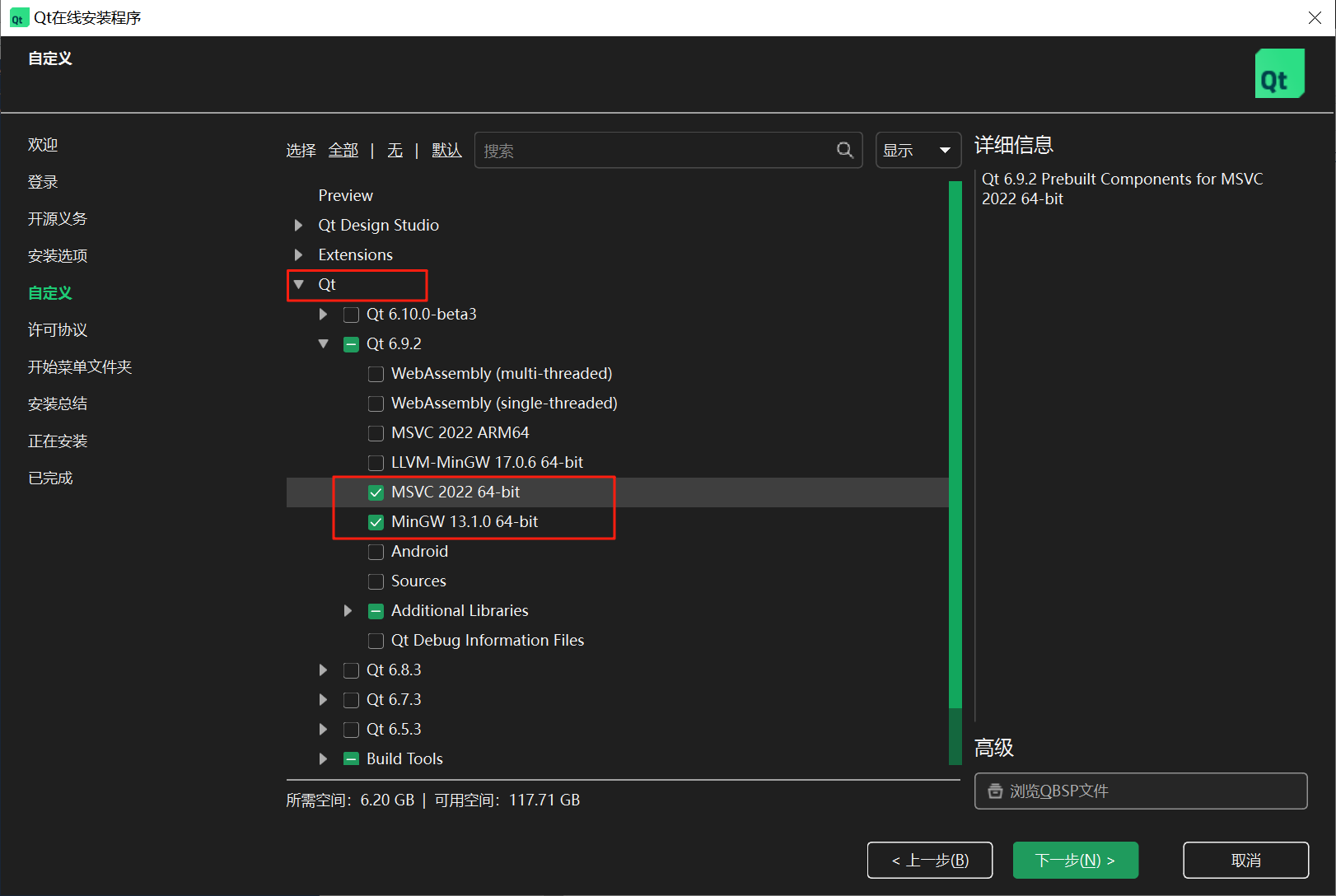Viewport: 1336px width, 896px height.
Task: Check the Qt 6.8.3 checkbox
Action: tap(351, 670)
